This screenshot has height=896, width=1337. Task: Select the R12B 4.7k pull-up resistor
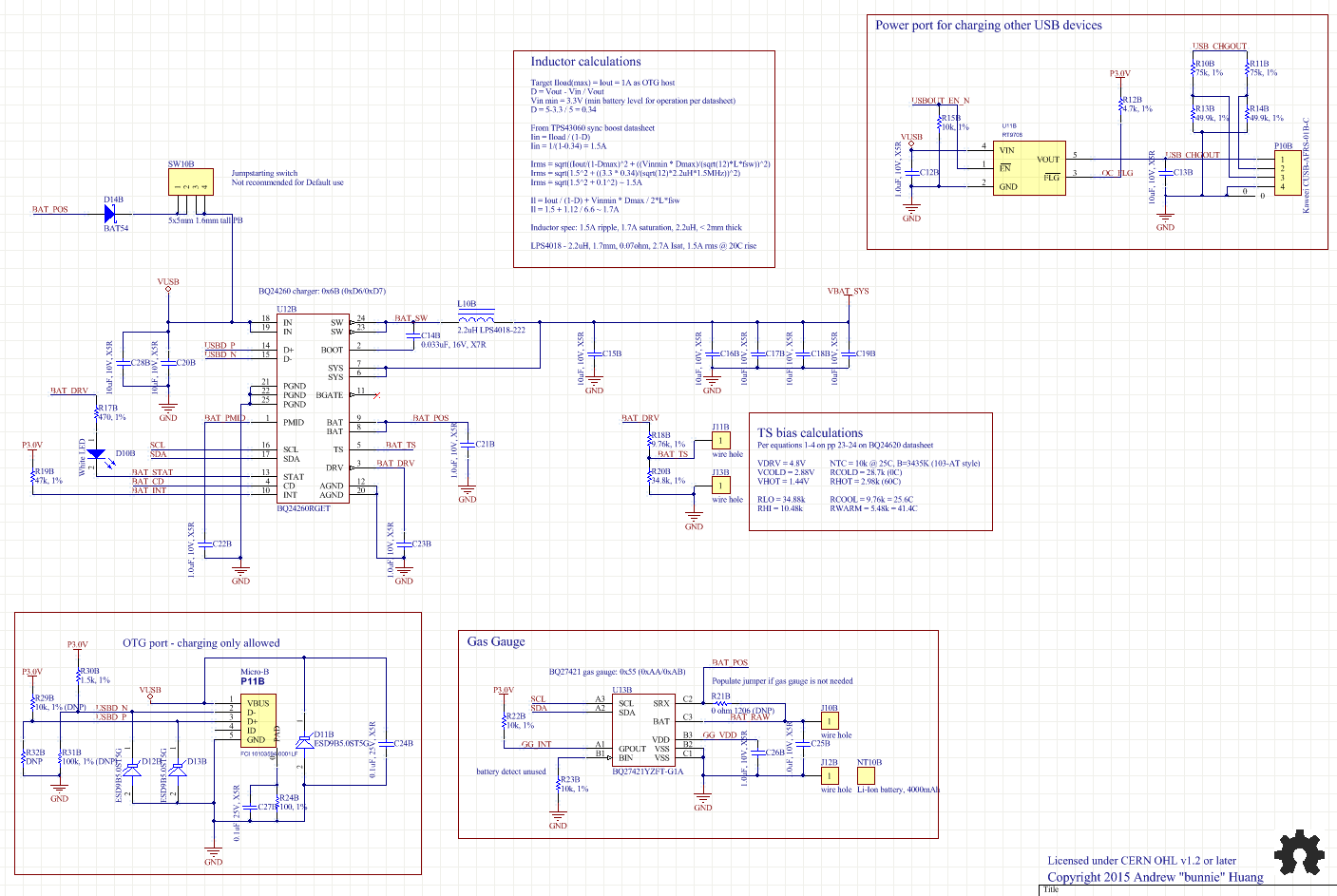coord(1120,105)
